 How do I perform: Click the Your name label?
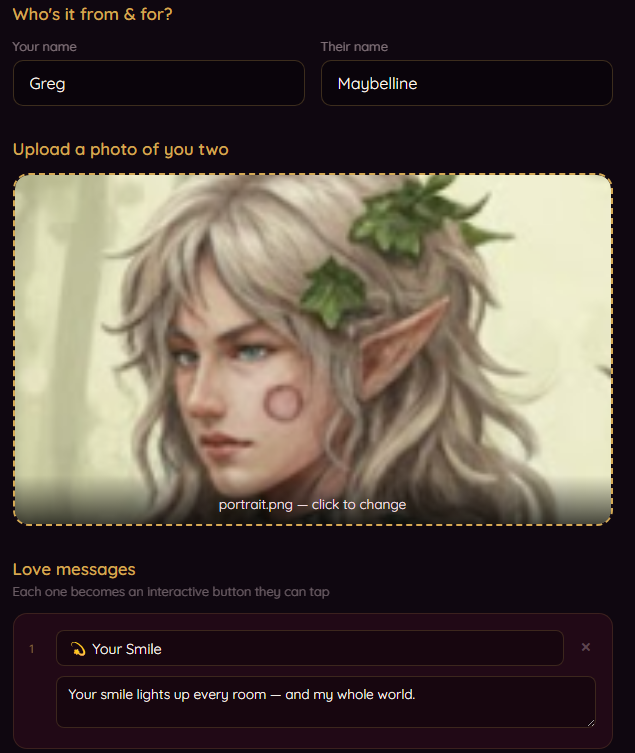[44, 47]
